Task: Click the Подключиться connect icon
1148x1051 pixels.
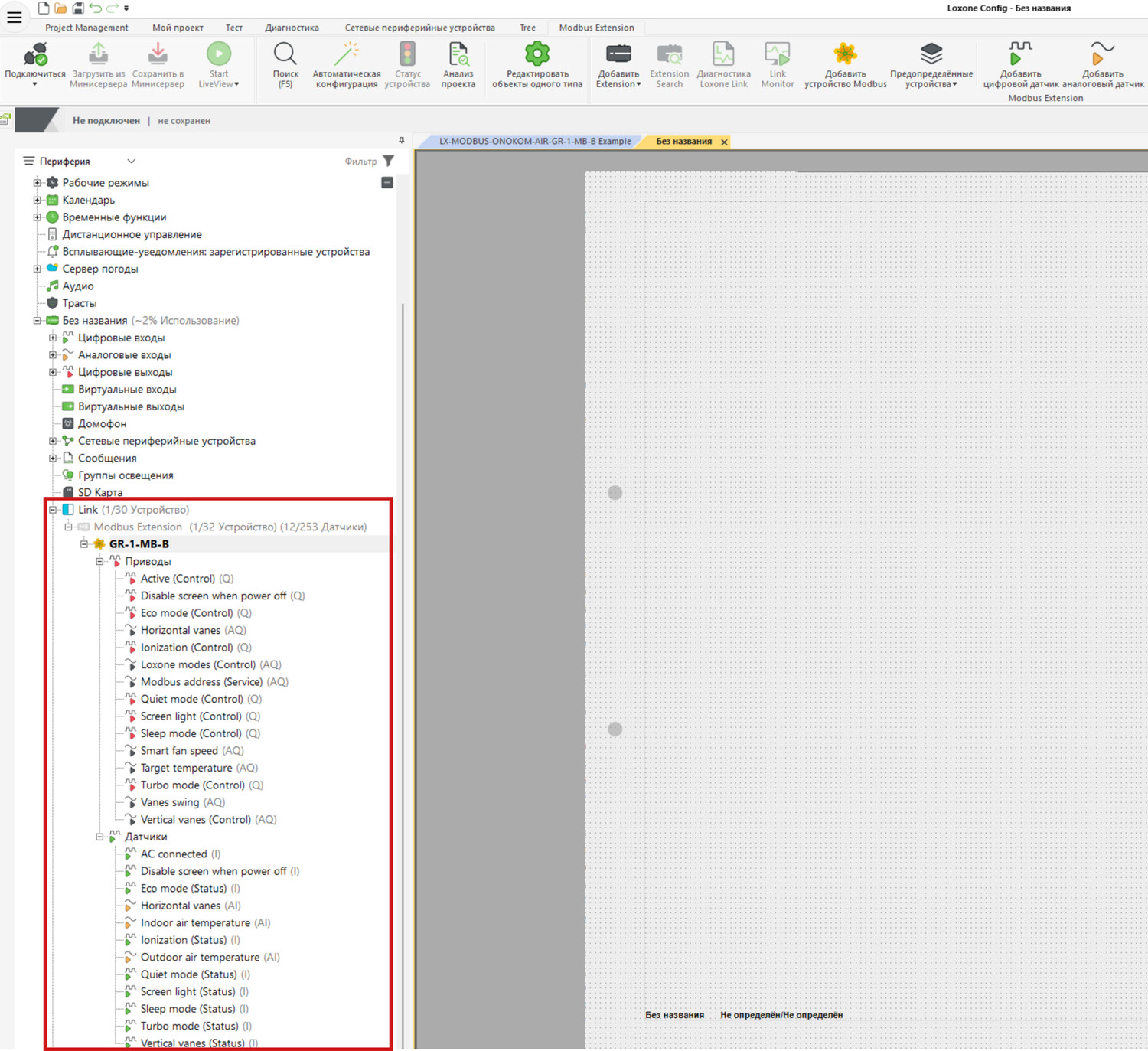Action: 35,55
